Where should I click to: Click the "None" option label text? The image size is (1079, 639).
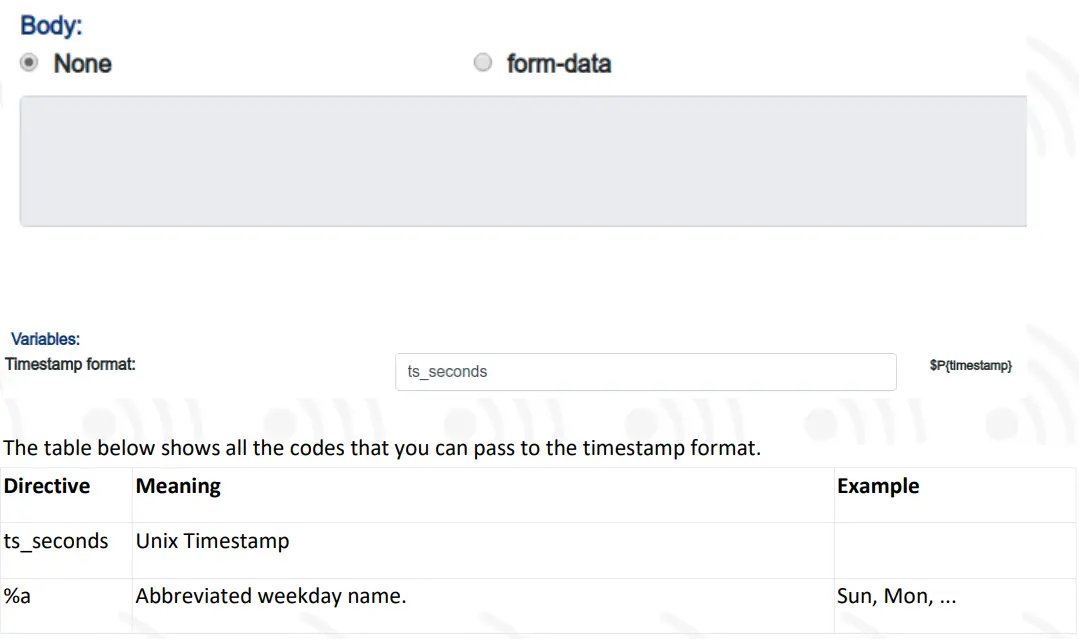click(82, 64)
